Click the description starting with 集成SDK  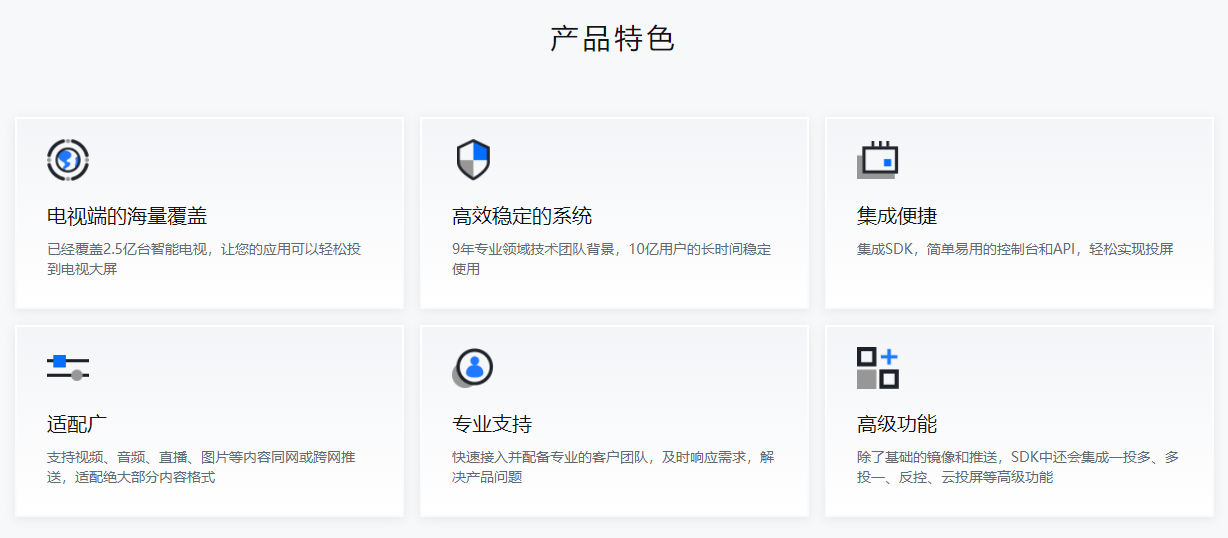point(1015,249)
